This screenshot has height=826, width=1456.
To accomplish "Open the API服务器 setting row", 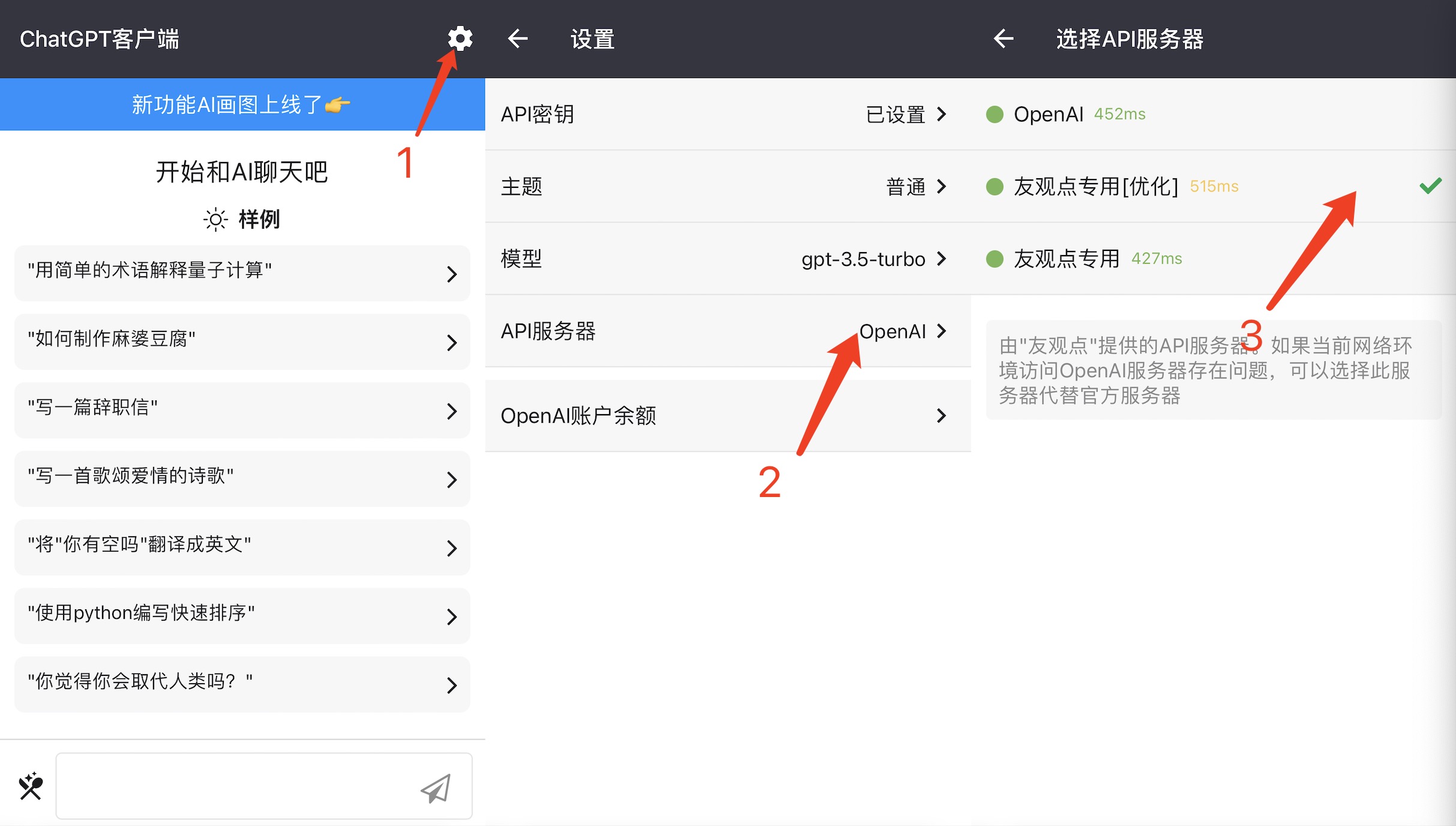I will 728,331.
